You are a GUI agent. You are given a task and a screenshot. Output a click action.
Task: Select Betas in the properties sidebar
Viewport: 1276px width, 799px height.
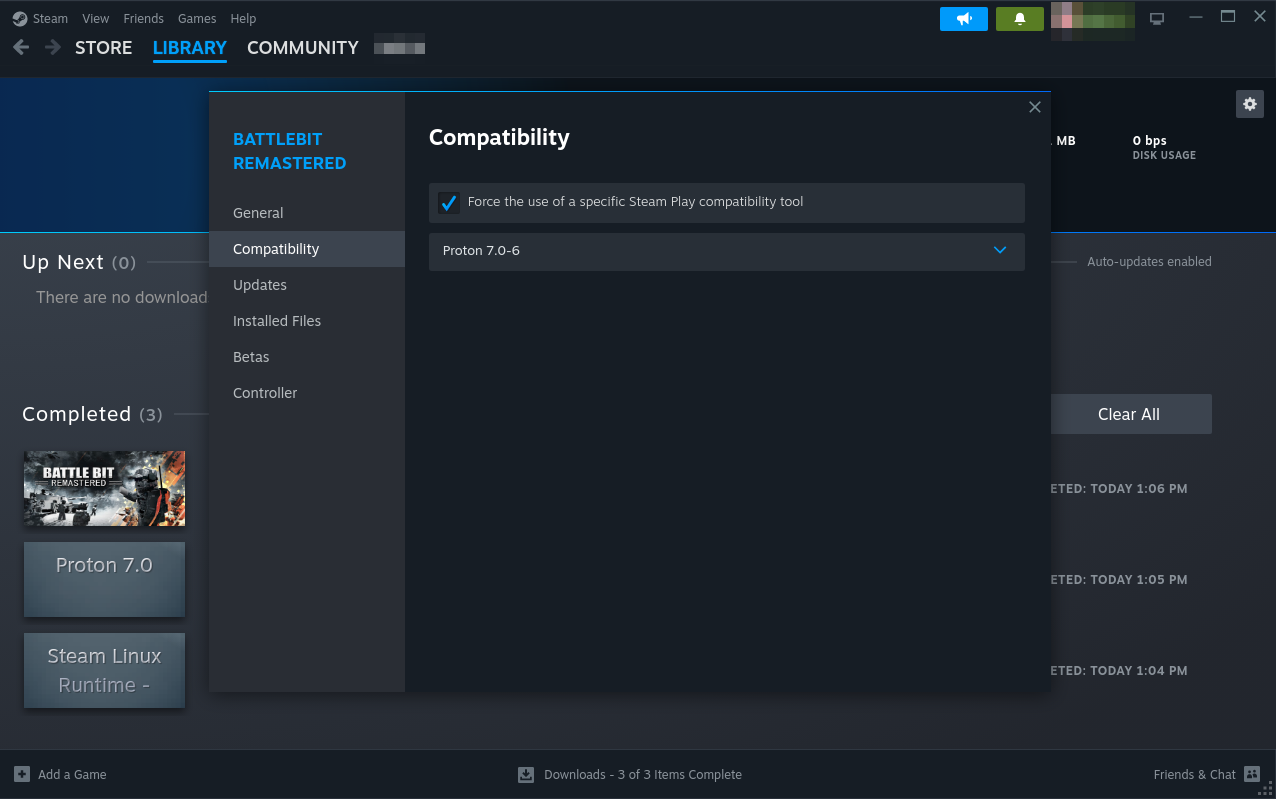tap(251, 357)
